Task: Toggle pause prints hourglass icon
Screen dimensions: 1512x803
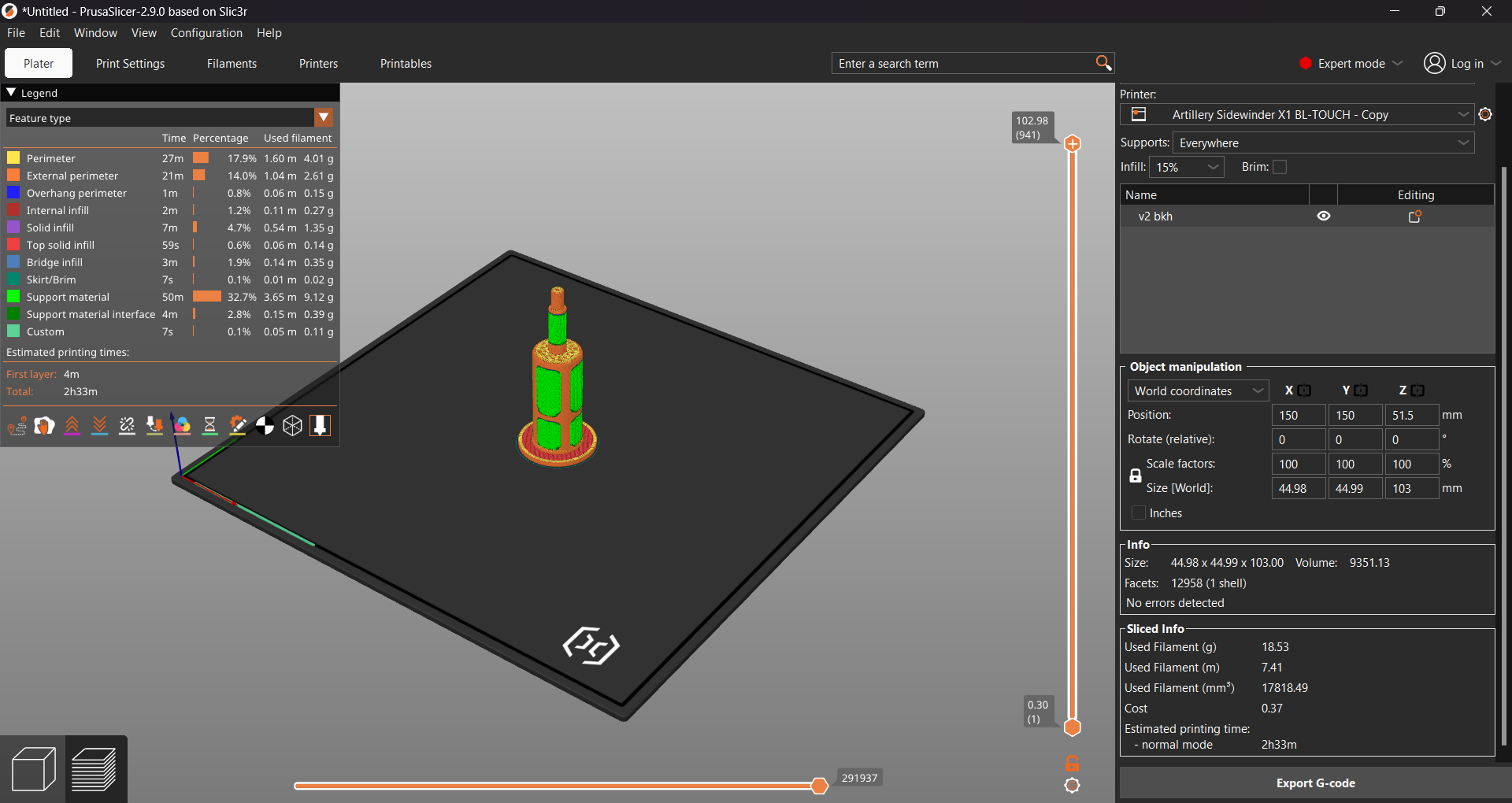Action: tap(210, 426)
